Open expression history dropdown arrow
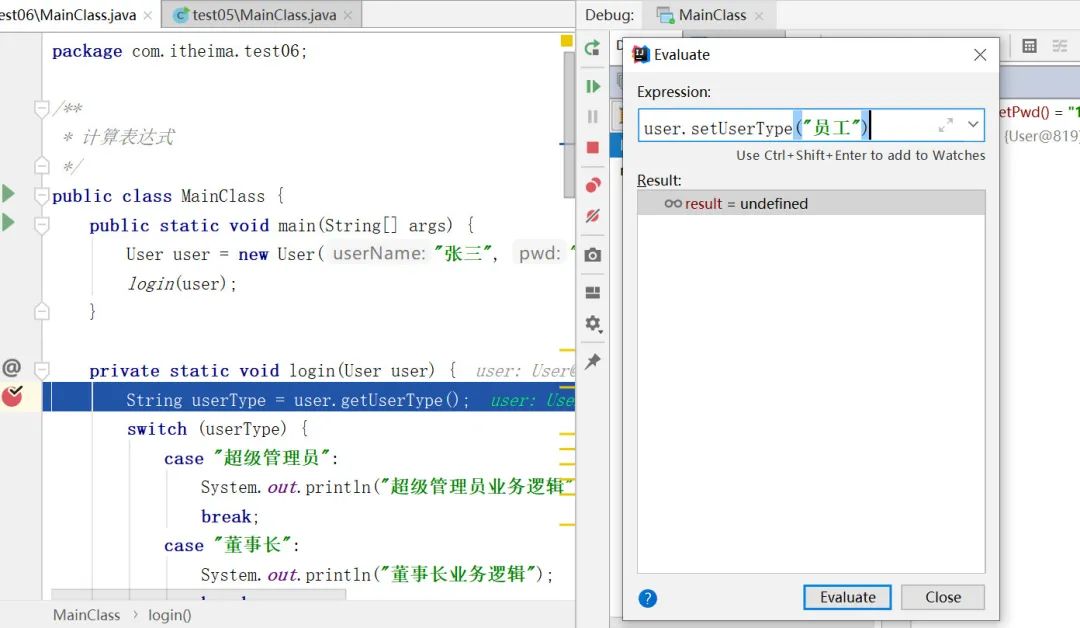Viewport: 1080px width, 628px height. point(973,125)
